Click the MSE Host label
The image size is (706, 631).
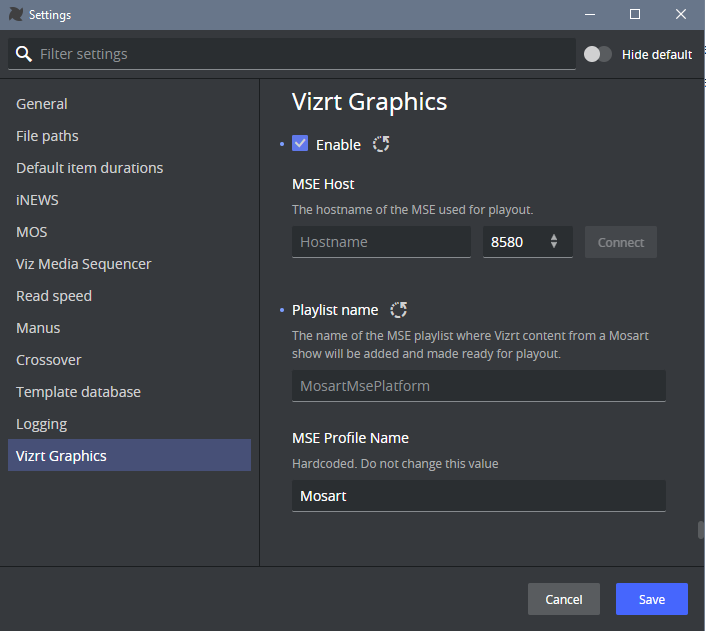[323, 184]
